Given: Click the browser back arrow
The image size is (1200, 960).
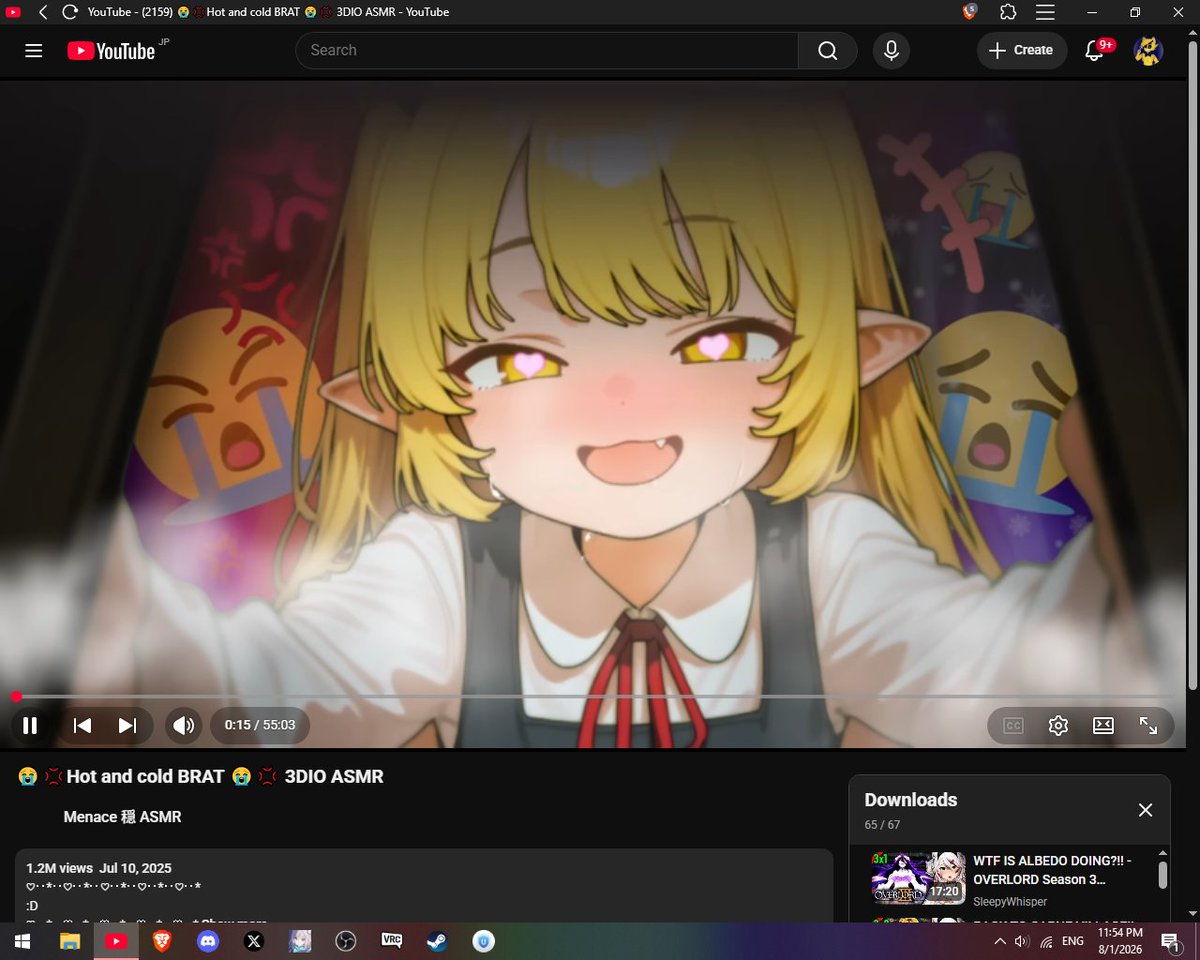Looking at the screenshot, I should point(42,12).
